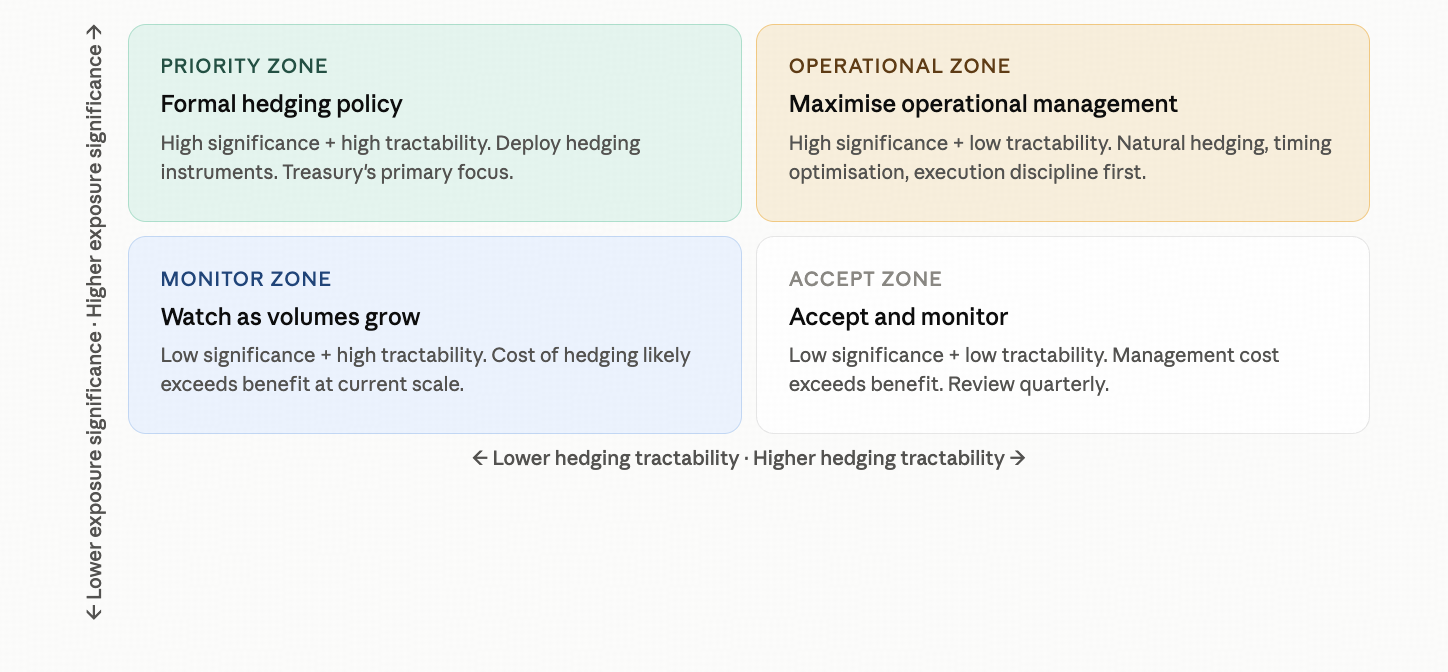The width and height of the screenshot is (1448, 672).
Task: Click the right arrow after Higher hedging tractability
Action: (1018, 458)
